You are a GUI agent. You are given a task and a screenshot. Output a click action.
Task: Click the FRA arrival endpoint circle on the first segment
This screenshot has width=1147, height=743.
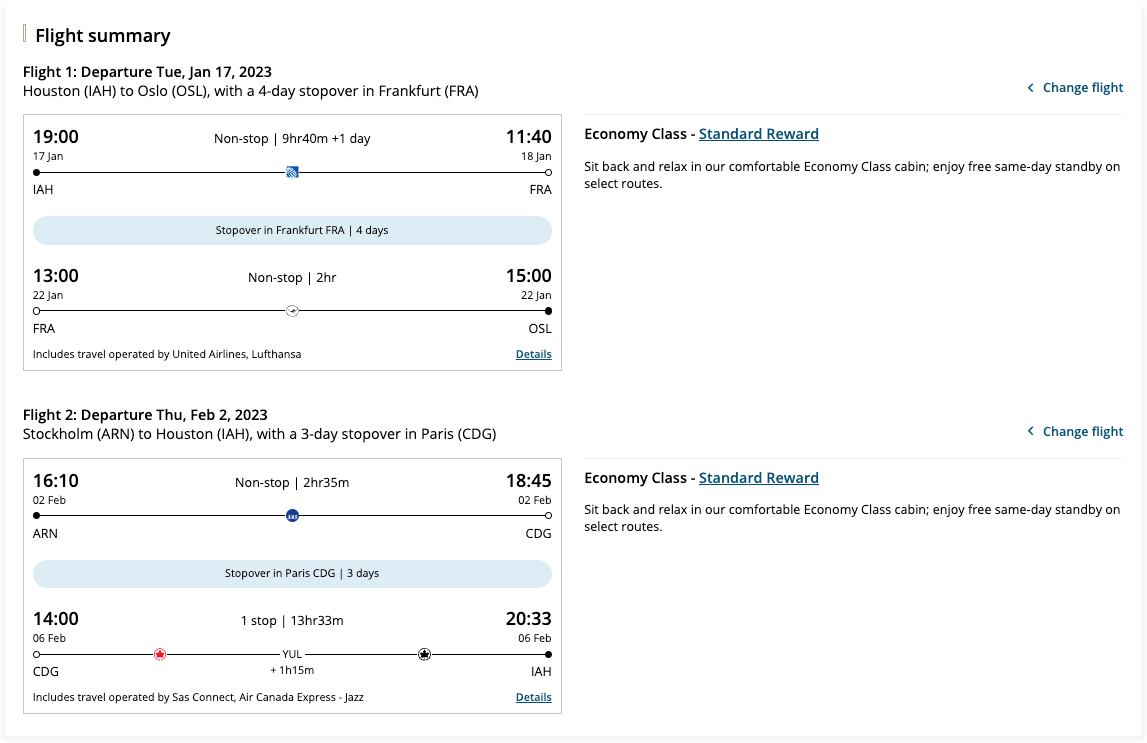pyautogui.click(x=547, y=172)
